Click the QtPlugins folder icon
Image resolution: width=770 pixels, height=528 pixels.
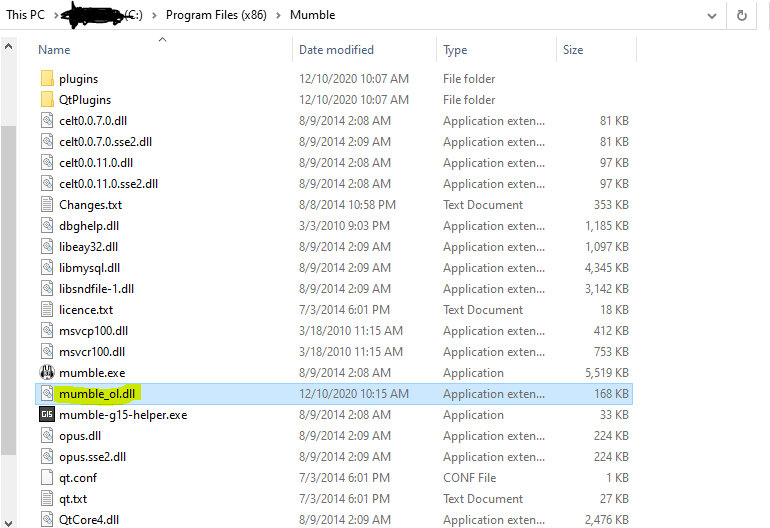[47, 100]
